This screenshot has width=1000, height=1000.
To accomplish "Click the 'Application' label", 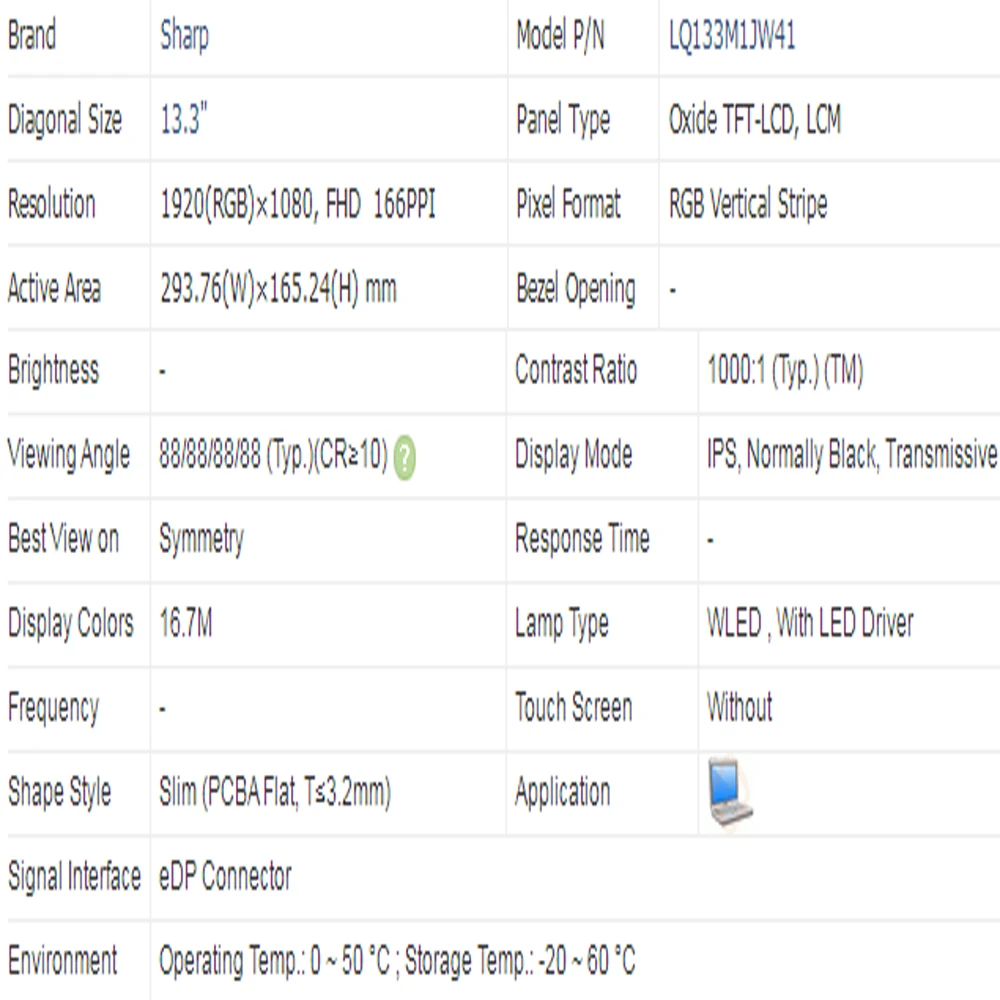I will (x=562, y=792).
